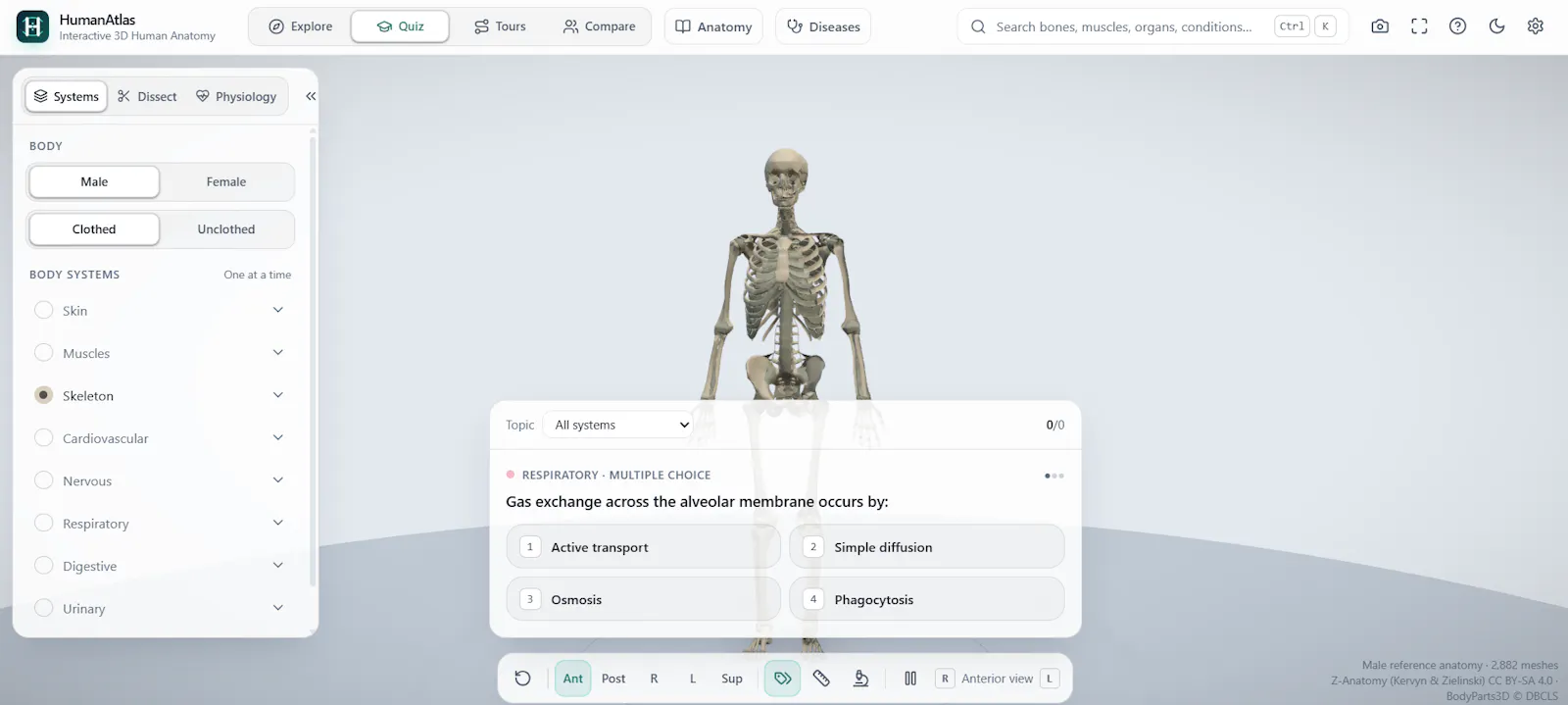Click the number 4 badge beside Phagocytosis
The image size is (1568, 705).
tap(813, 599)
